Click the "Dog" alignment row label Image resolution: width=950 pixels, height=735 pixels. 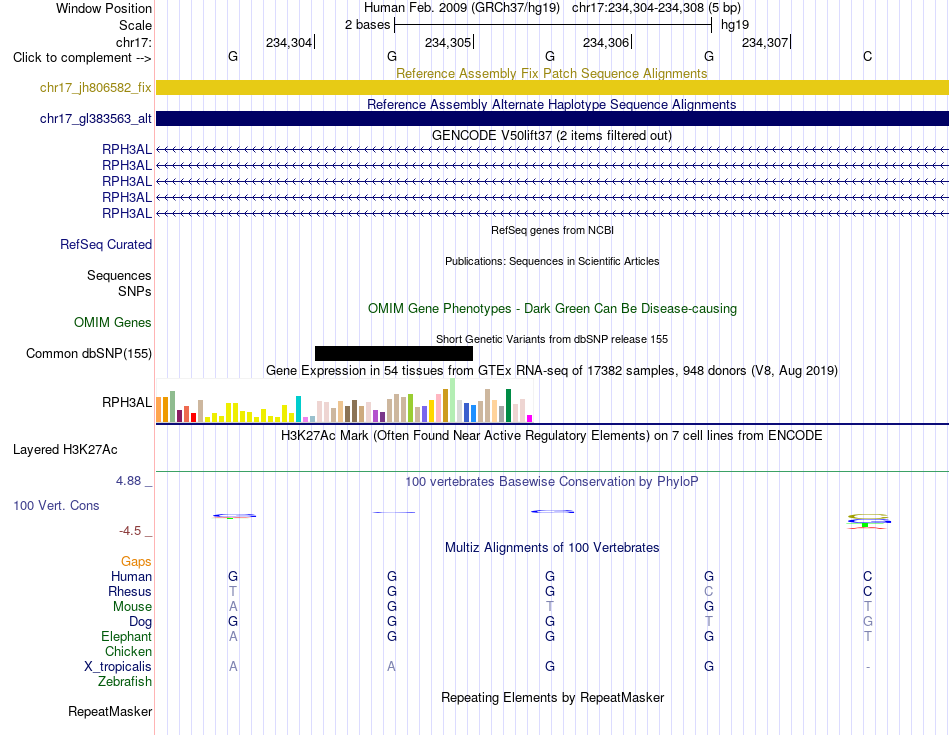coord(141,622)
